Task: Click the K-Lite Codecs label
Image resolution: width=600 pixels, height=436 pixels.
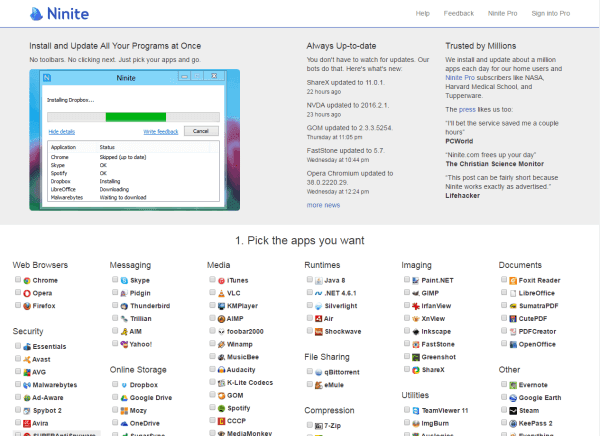Action: pos(250,383)
